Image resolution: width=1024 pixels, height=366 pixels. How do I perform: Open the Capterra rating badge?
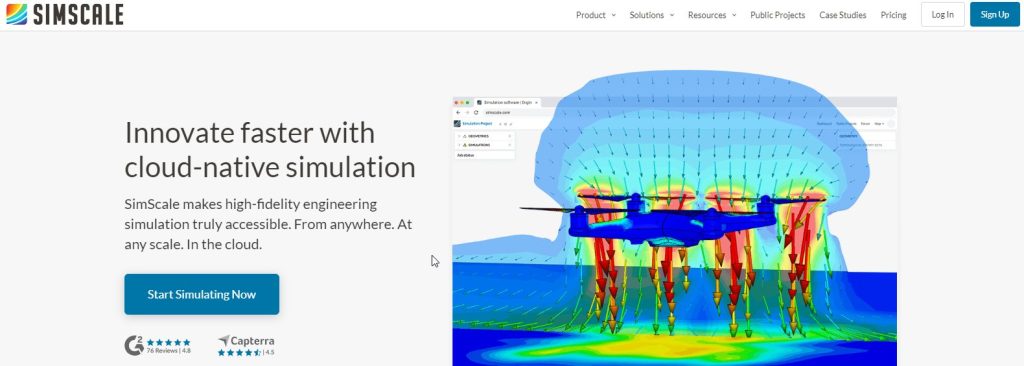(x=246, y=346)
